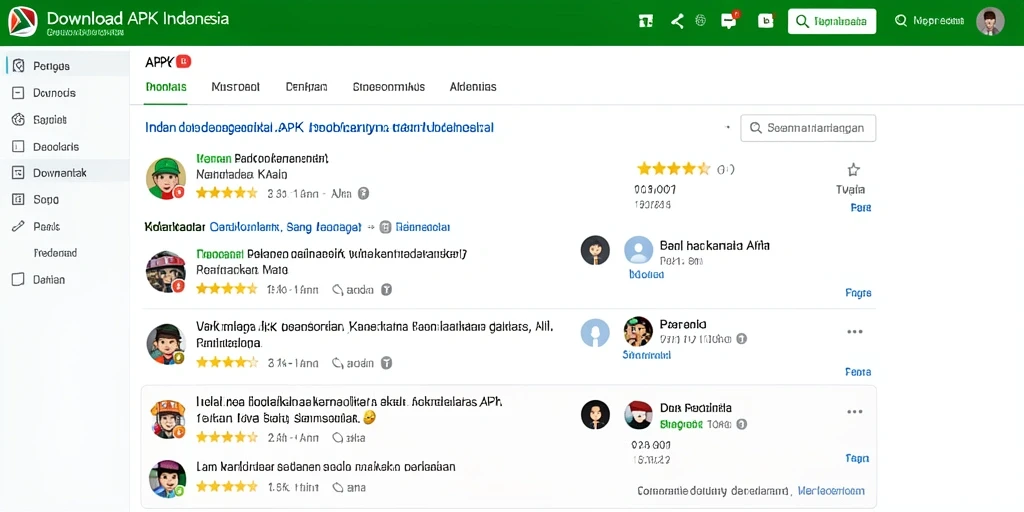The height and width of the screenshot is (512, 1024).
Task: Click the green-hat avatar in 'Nanaladaa KAaln' row
Action: (x=166, y=178)
